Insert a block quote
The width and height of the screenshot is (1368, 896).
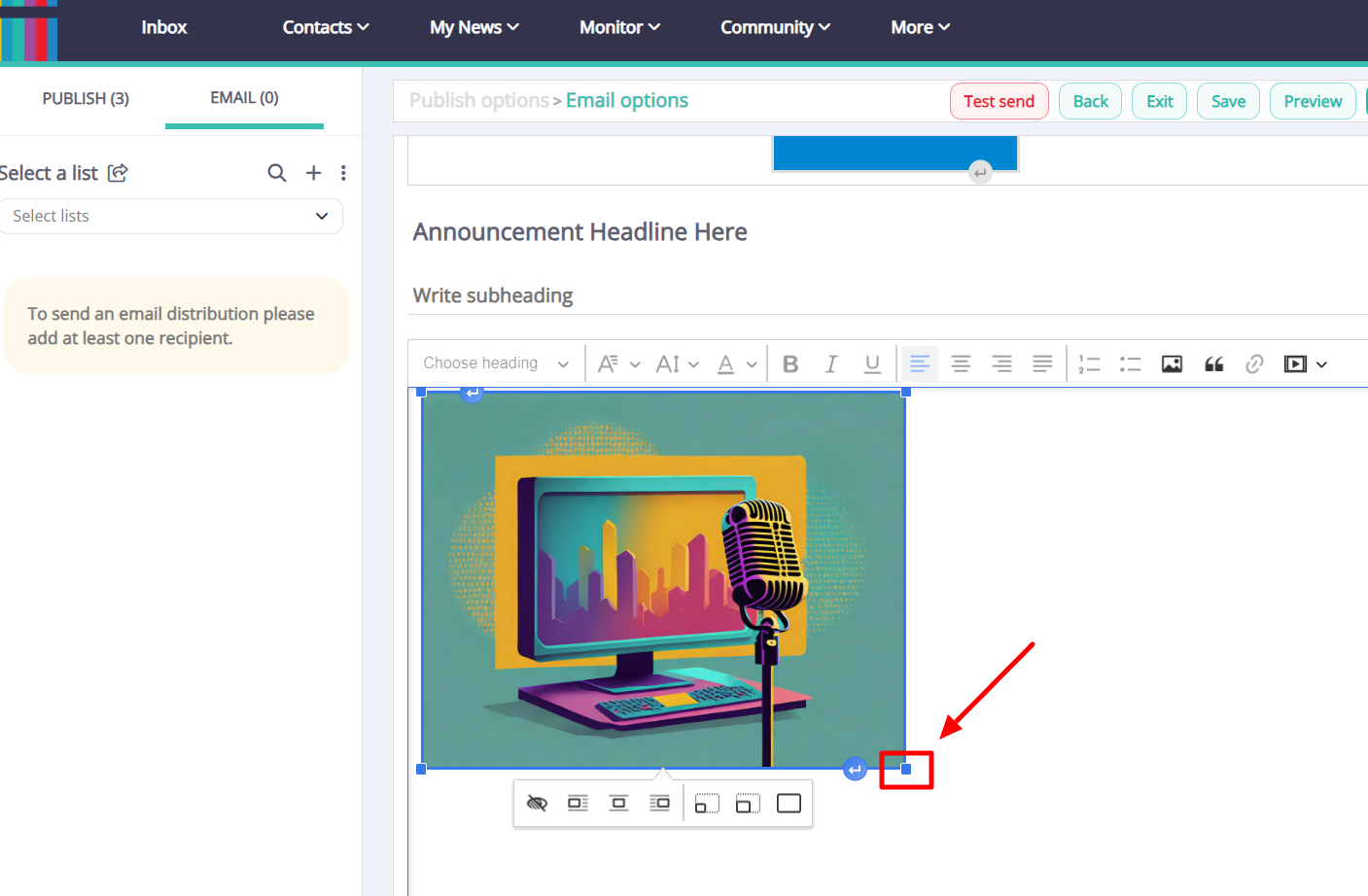tap(1213, 363)
